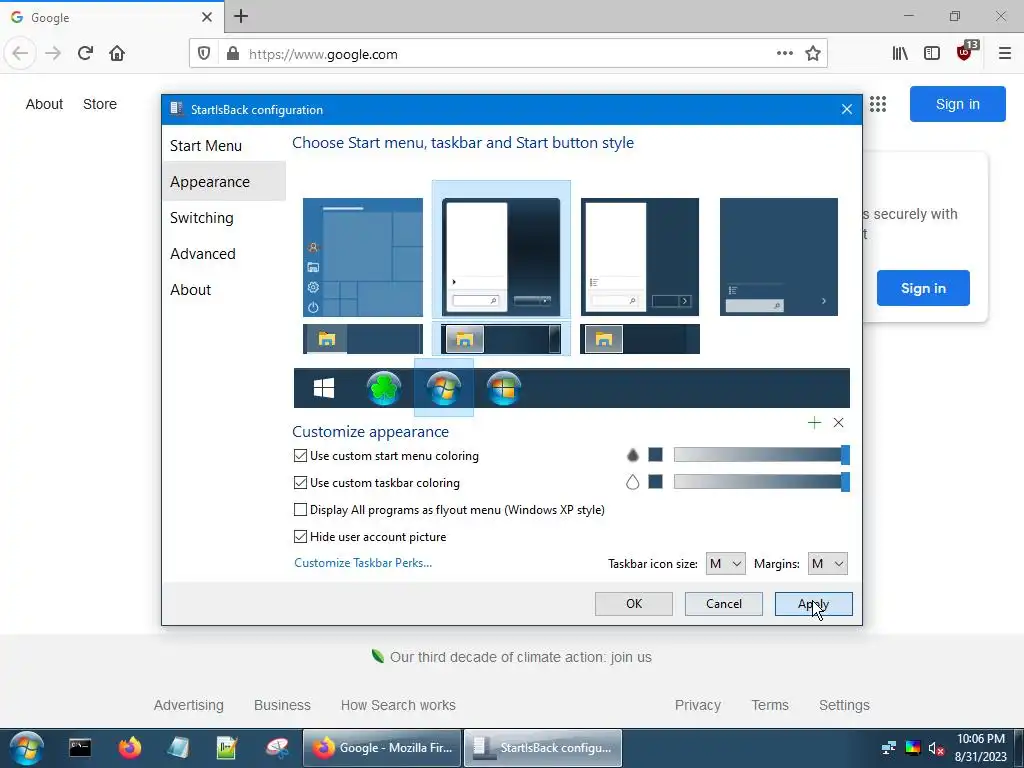Click the top Google Sign in button
1024x768 pixels.
point(957,104)
